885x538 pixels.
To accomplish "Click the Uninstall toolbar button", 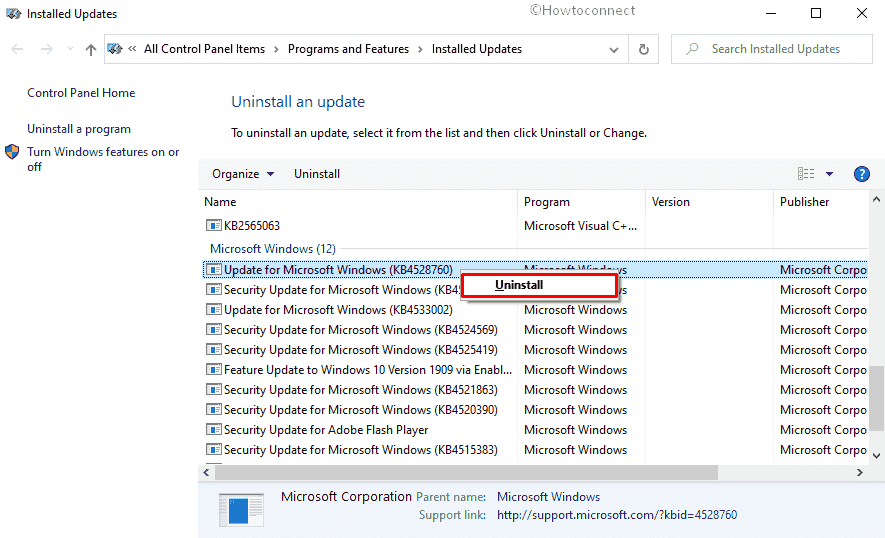I will (x=317, y=174).
